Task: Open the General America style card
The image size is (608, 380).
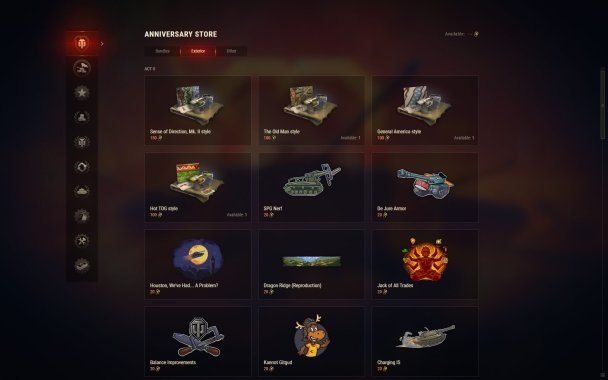Action: click(425, 110)
